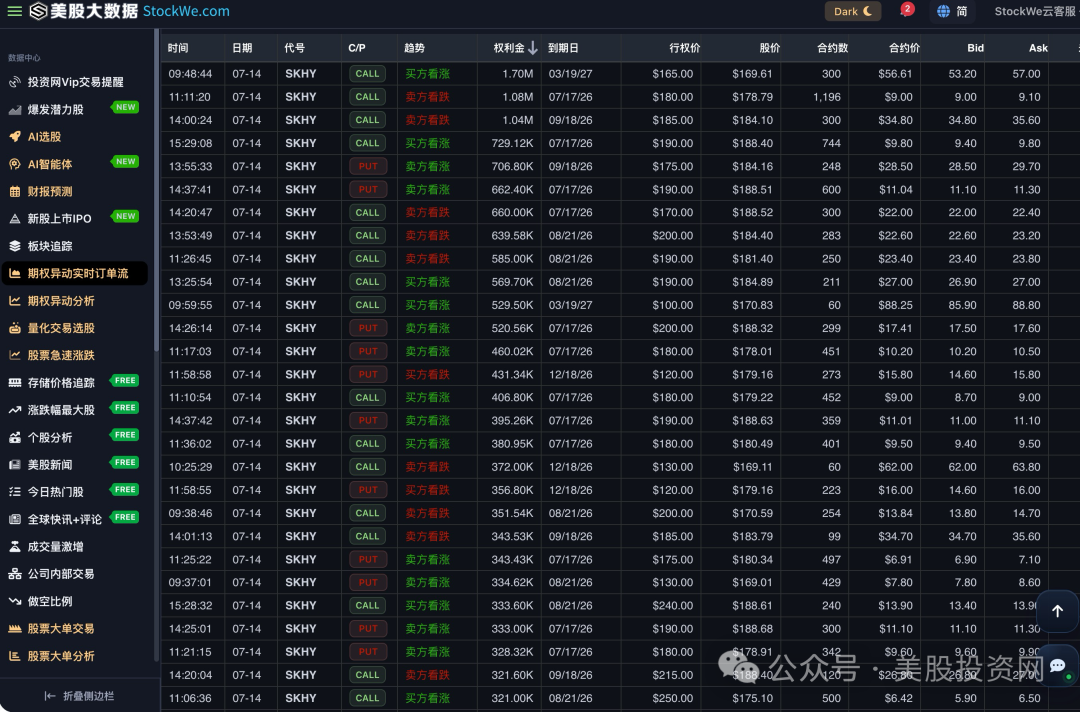
Task: Click the 股票急速涨跌 icon
Action: pos(14,355)
